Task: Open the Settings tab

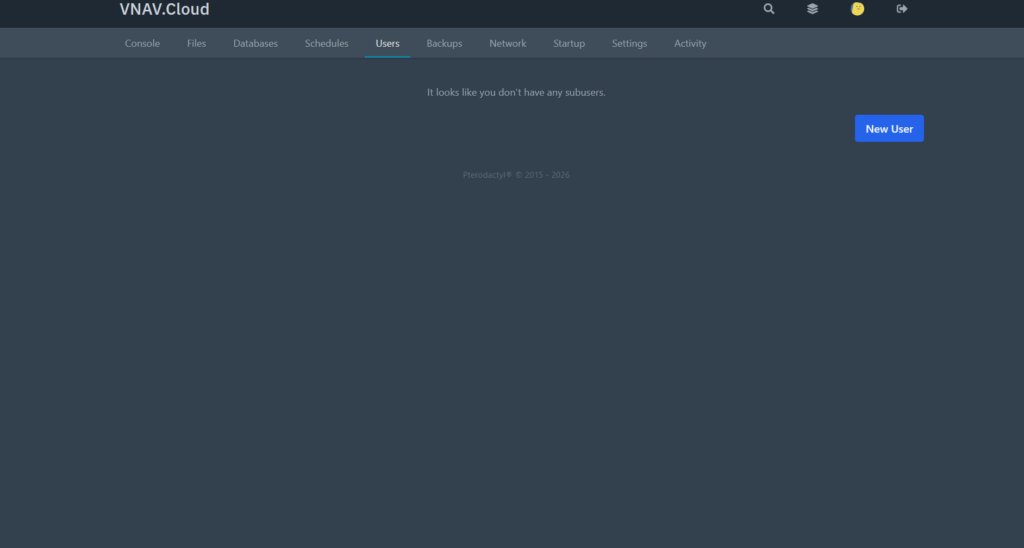Action: [x=629, y=43]
